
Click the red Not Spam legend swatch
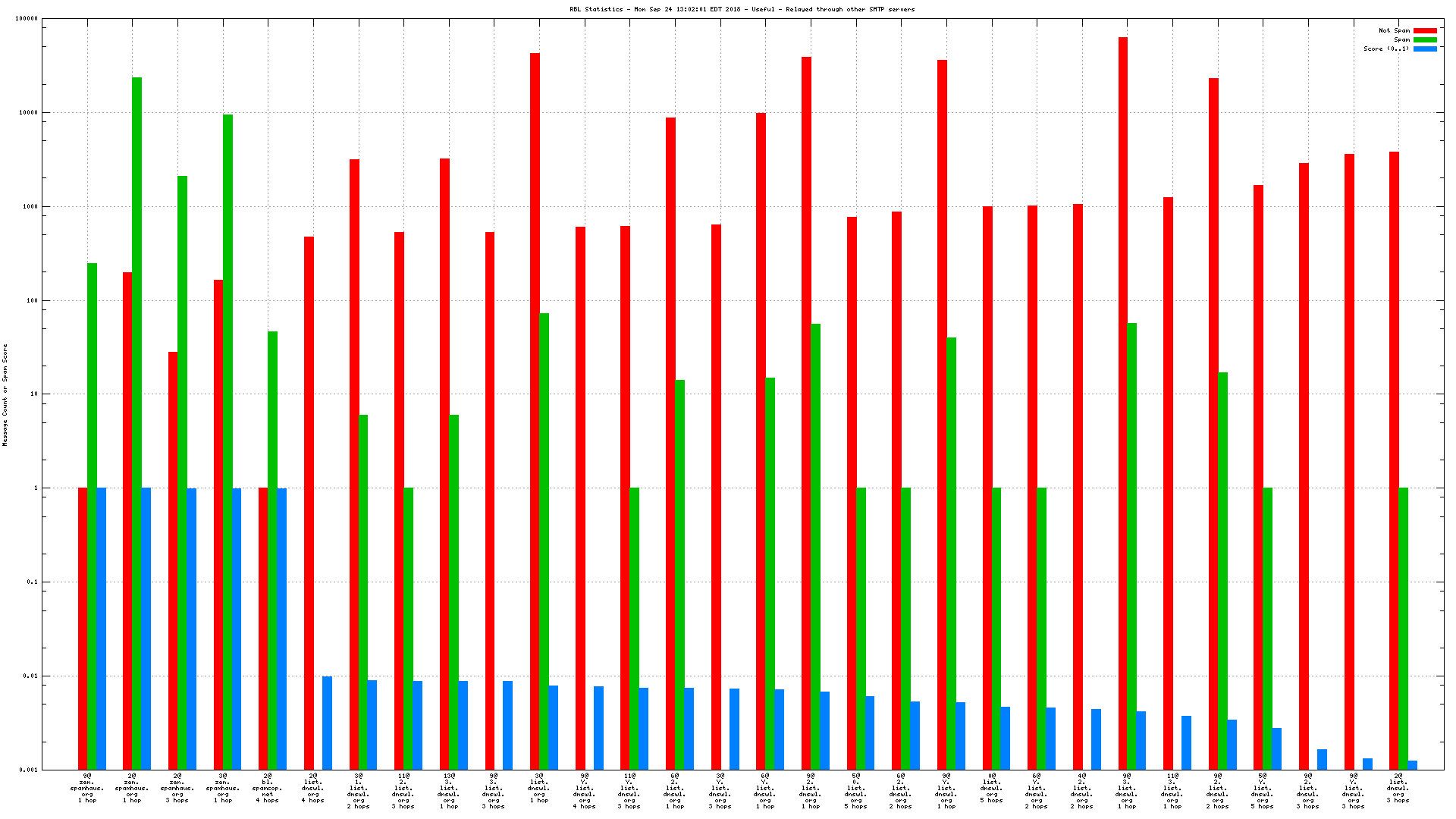(1425, 31)
